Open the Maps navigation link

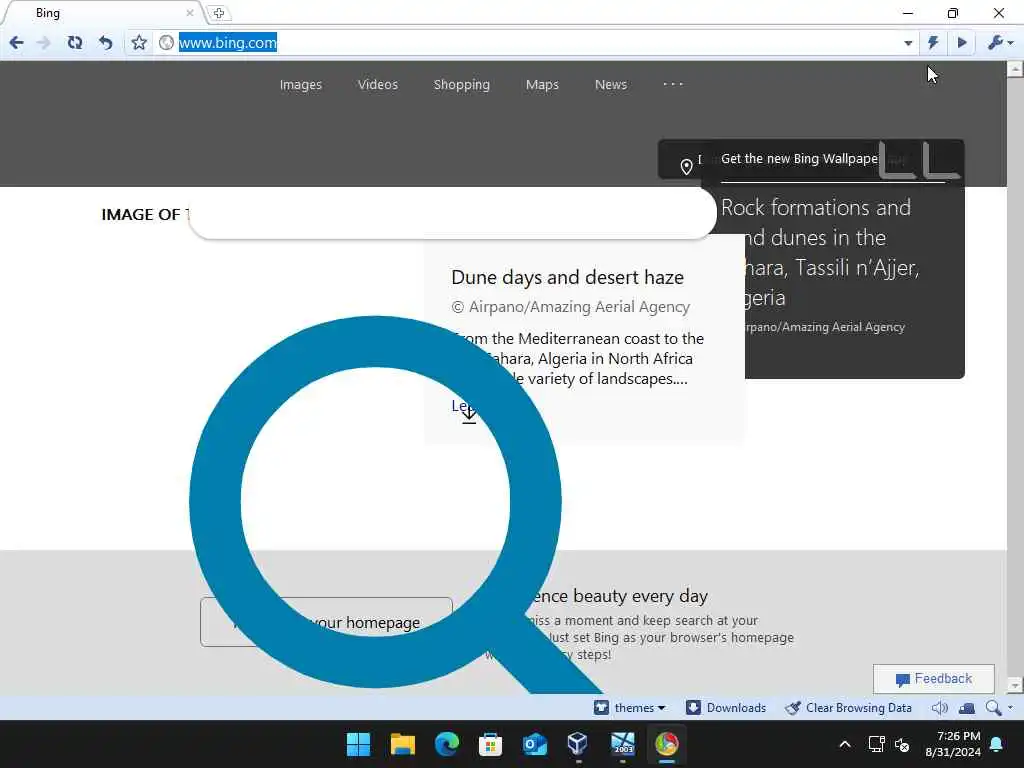point(542,85)
